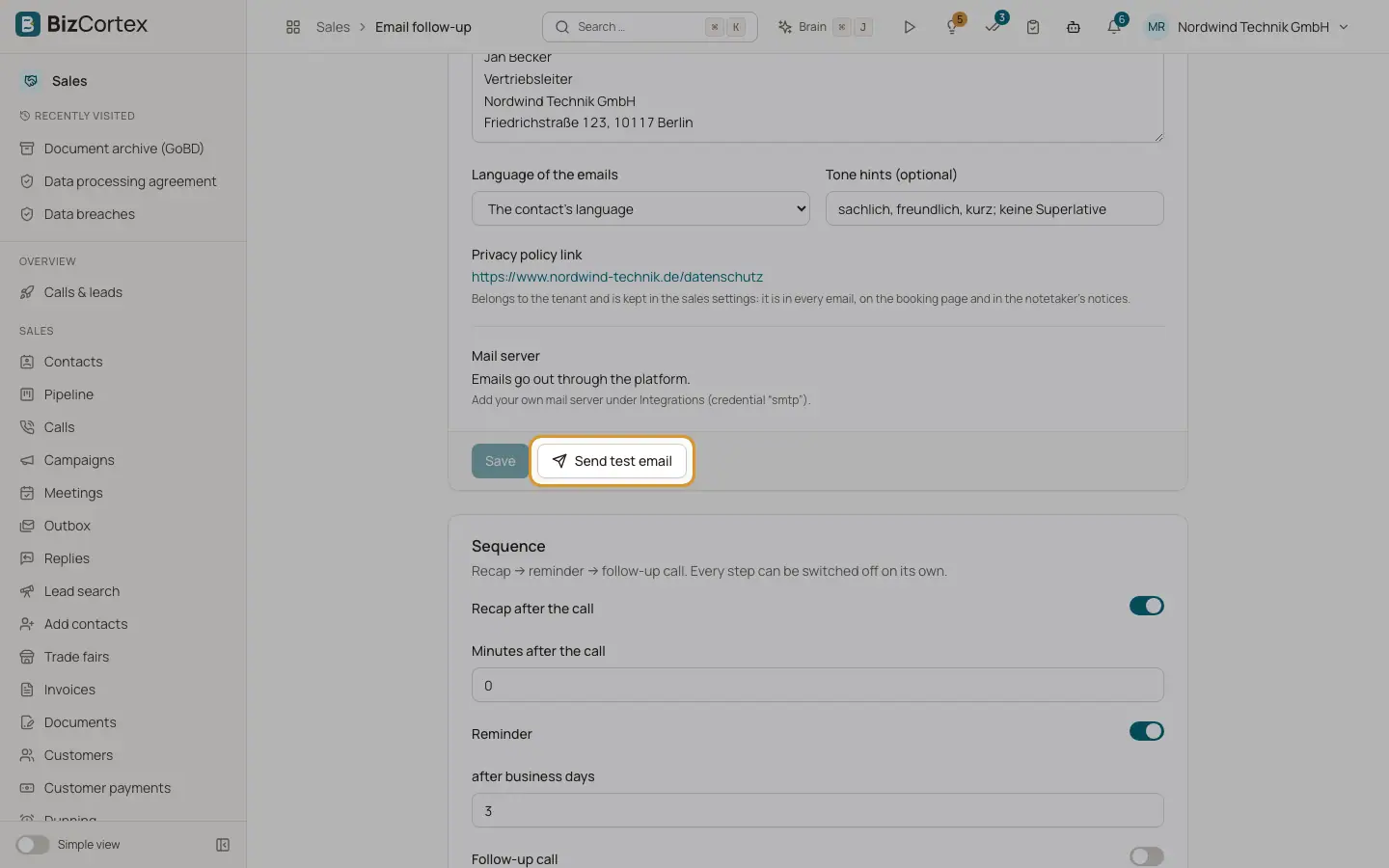Image resolution: width=1389 pixels, height=868 pixels.
Task: Click the Calls phone icon in the sidebar
Action: pos(27,427)
